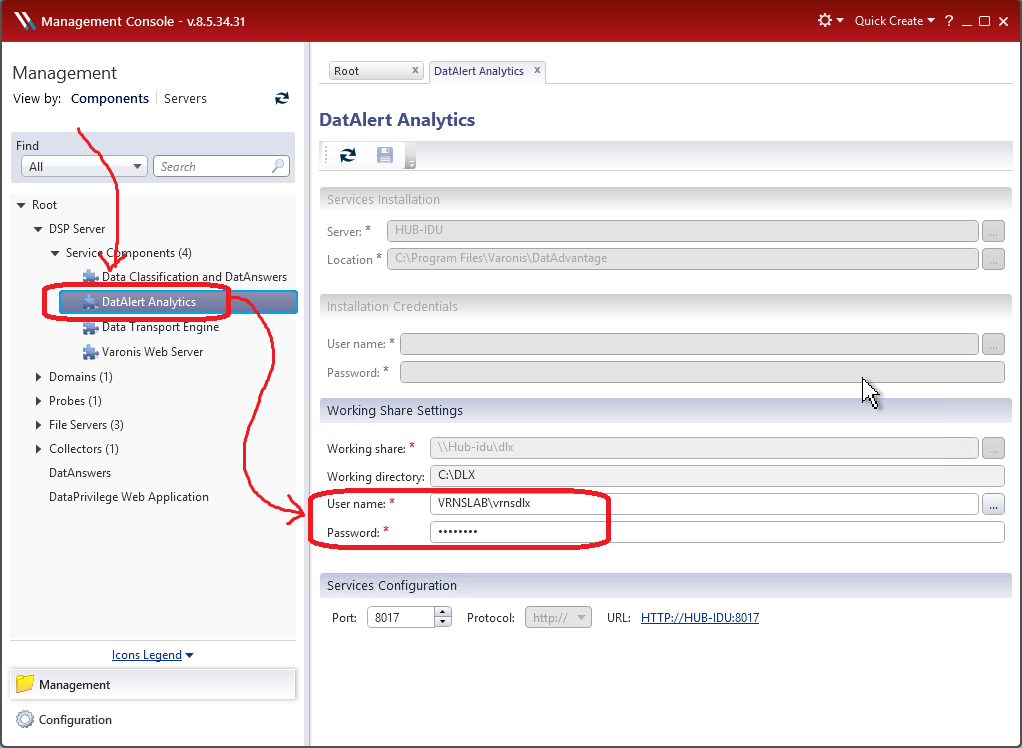Select the DSP Server tree item
This screenshot has height=748, width=1022.
tap(77, 229)
